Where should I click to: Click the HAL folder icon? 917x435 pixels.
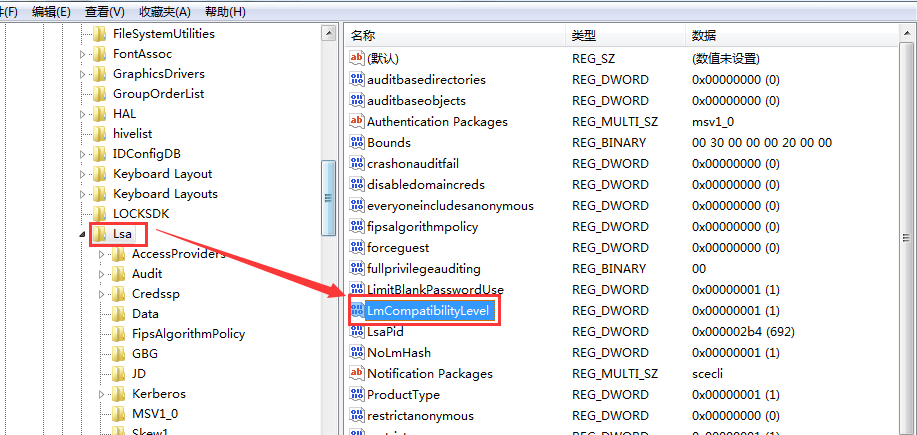(99, 113)
